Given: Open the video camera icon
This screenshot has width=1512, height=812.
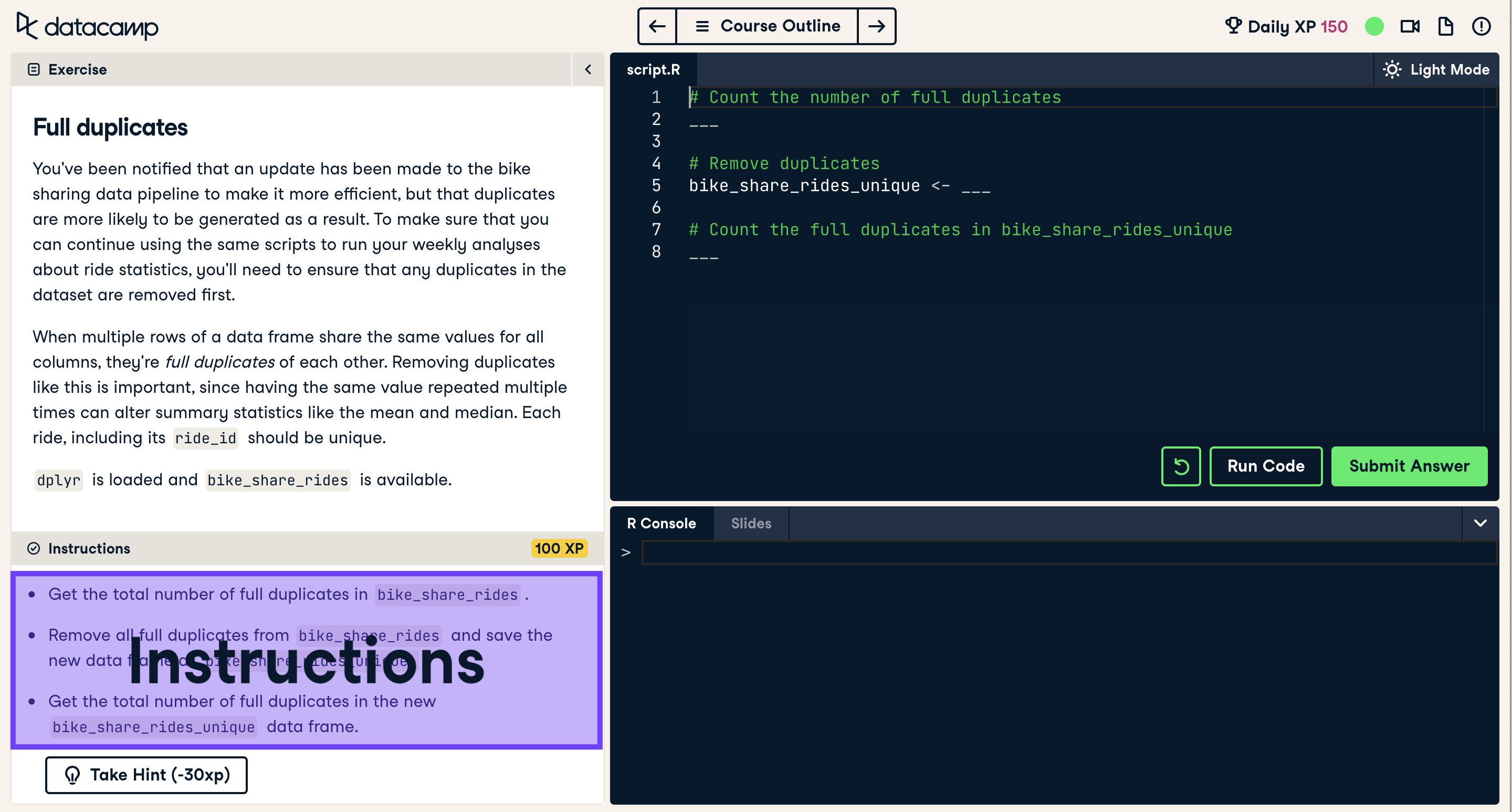Looking at the screenshot, I should tap(1410, 26).
